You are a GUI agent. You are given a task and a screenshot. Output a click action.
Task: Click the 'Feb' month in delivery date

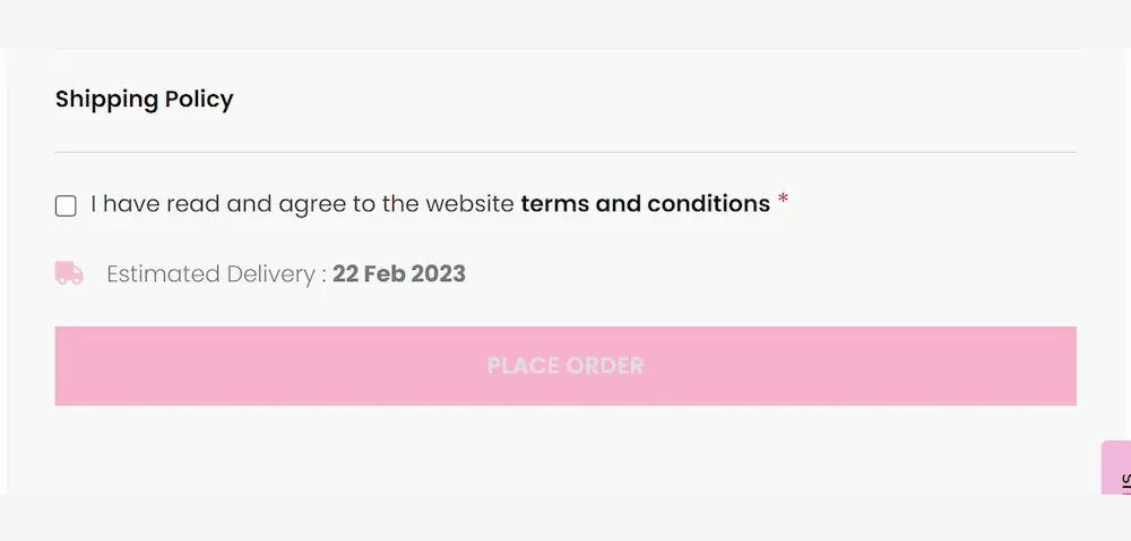point(384,274)
